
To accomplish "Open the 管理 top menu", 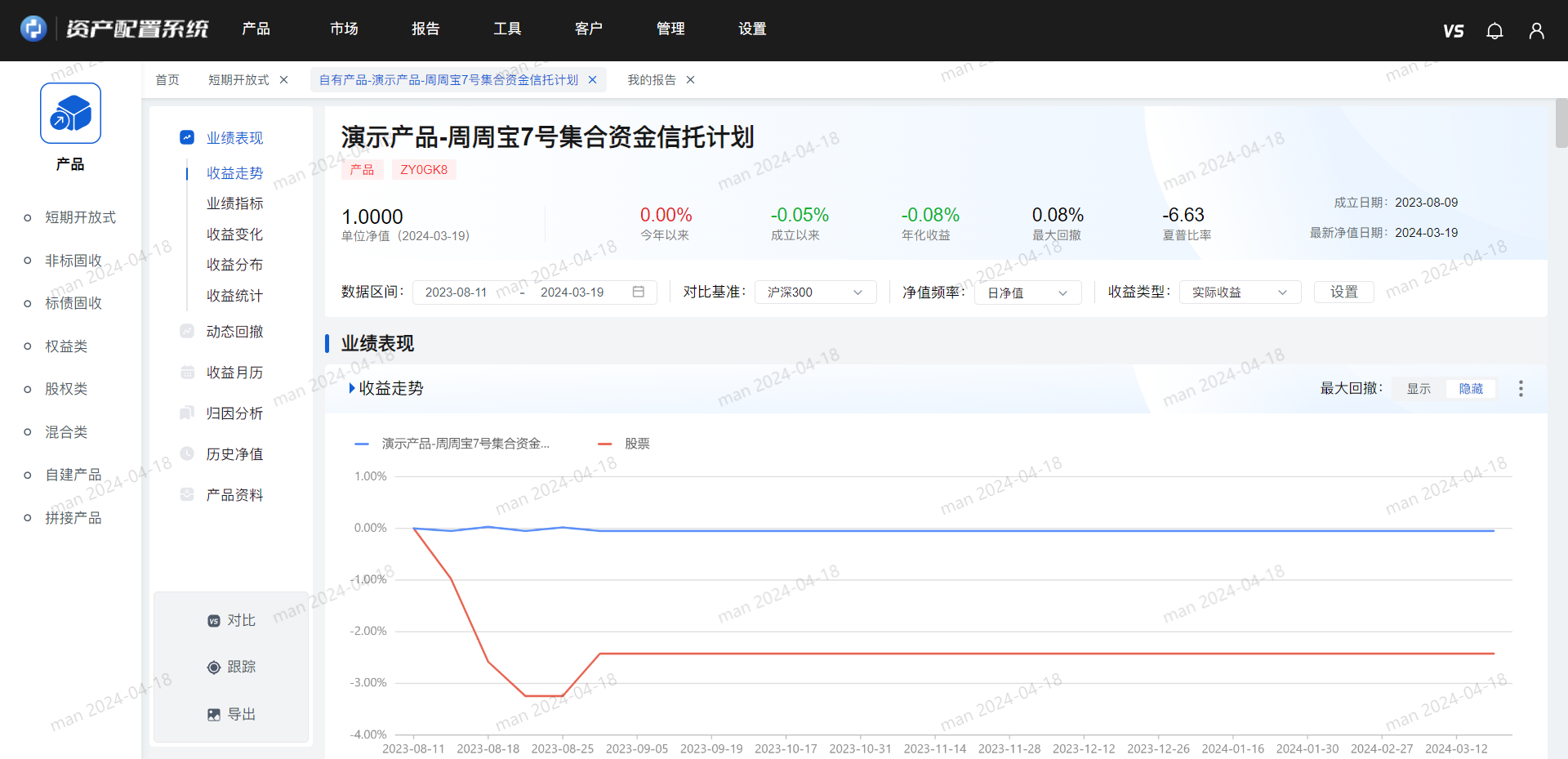I will (x=670, y=29).
